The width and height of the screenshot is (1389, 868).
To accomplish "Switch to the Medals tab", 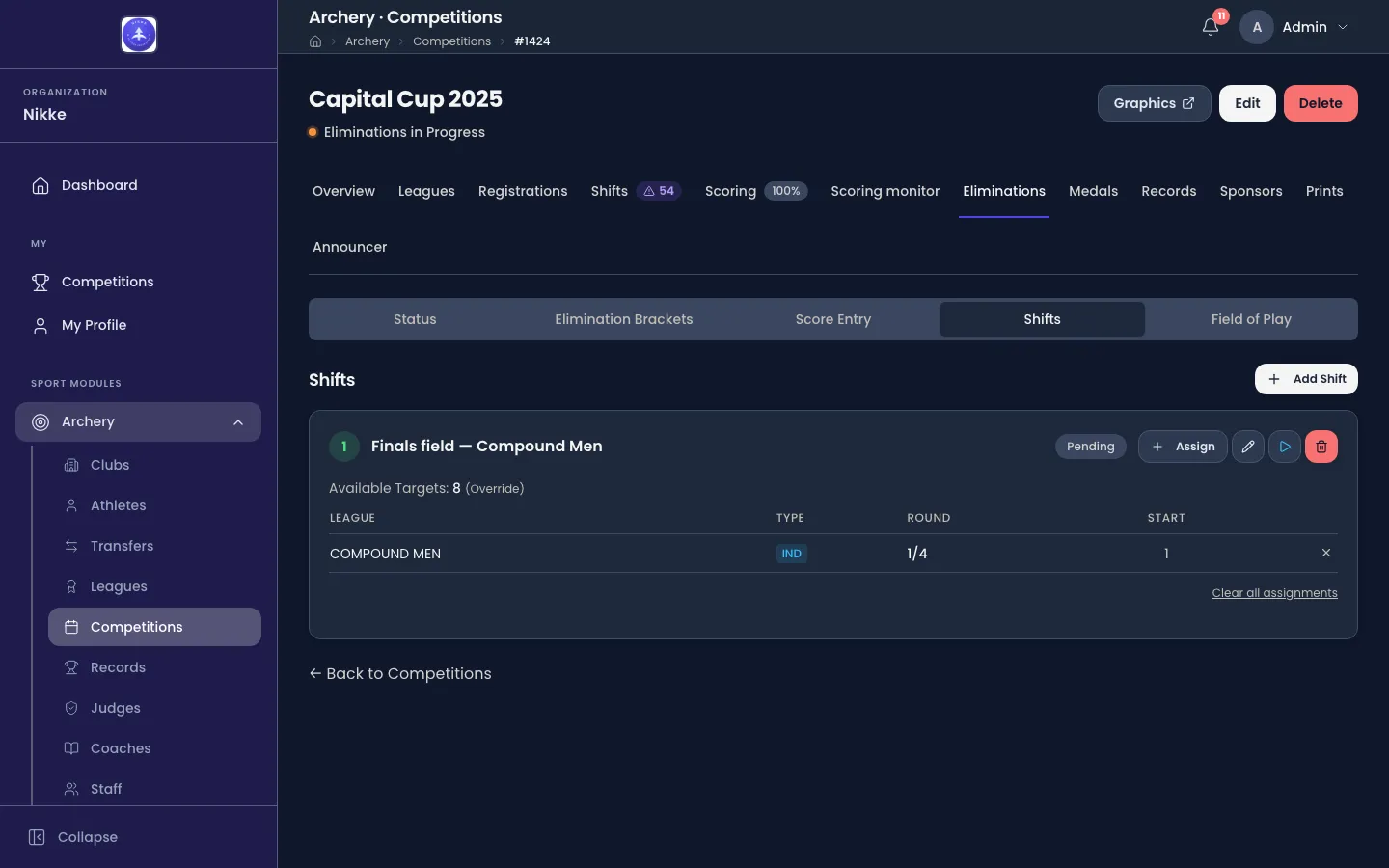I will coord(1093,191).
